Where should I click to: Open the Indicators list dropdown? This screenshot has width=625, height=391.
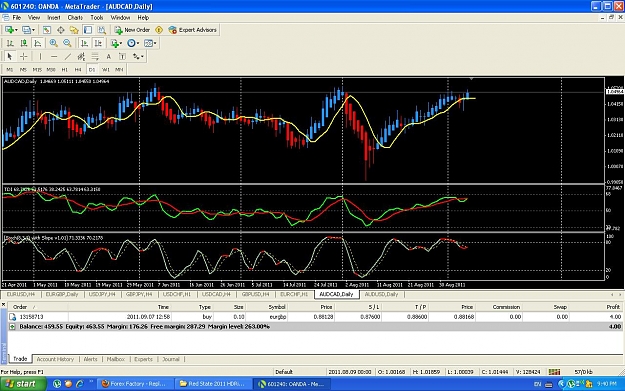(x=116, y=43)
